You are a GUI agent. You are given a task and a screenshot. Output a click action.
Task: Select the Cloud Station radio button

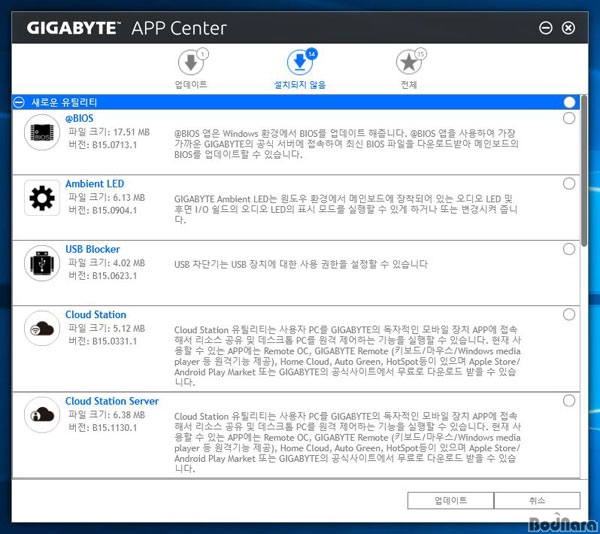coord(569,314)
